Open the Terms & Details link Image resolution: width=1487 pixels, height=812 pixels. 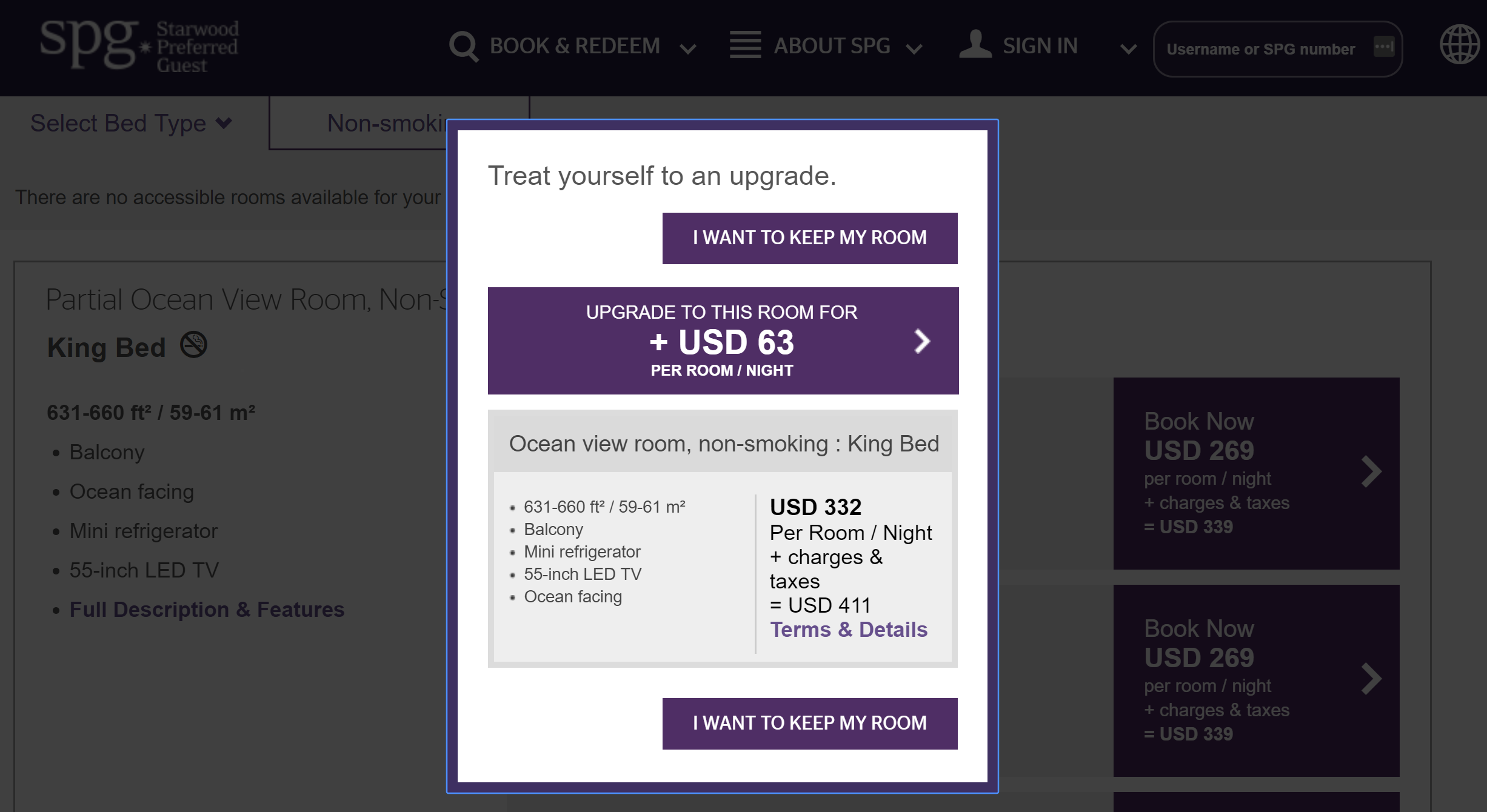[x=848, y=630]
